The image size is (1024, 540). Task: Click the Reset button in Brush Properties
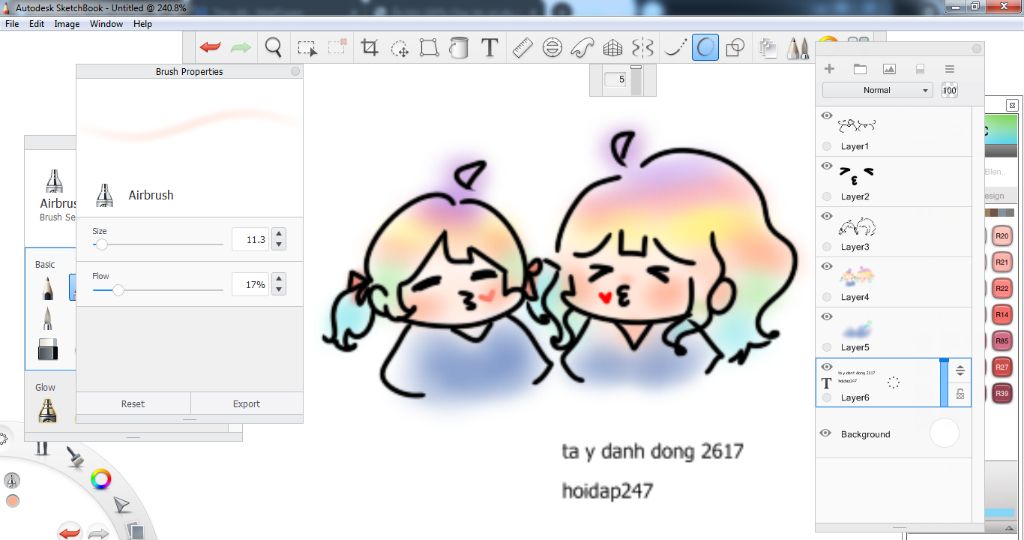click(x=133, y=404)
